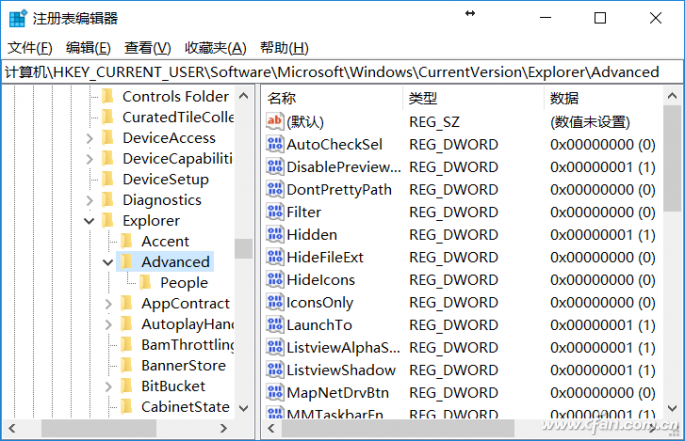
Task: Click the (数值未设置) data cell
Action: [590, 122]
